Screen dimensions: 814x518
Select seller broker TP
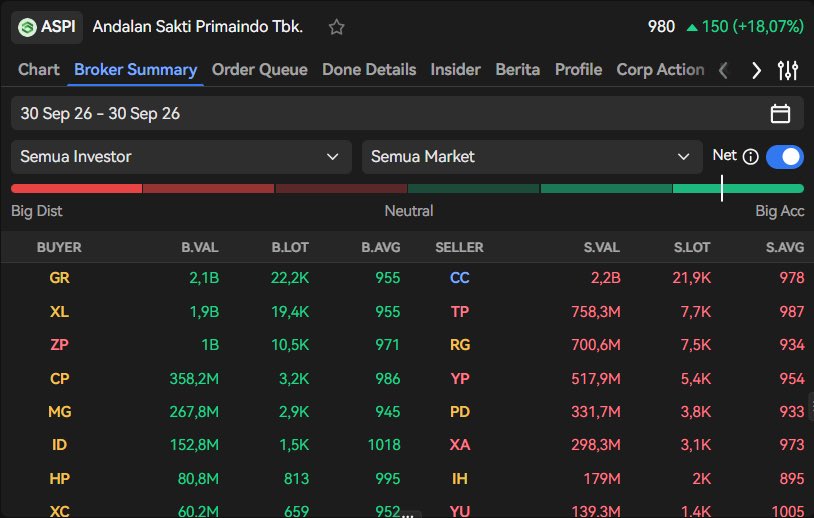459,312
